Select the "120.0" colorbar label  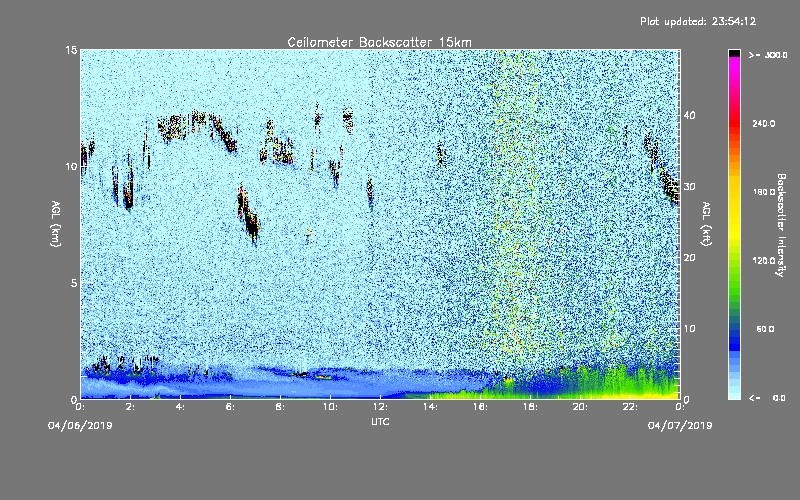click(764, 261)
